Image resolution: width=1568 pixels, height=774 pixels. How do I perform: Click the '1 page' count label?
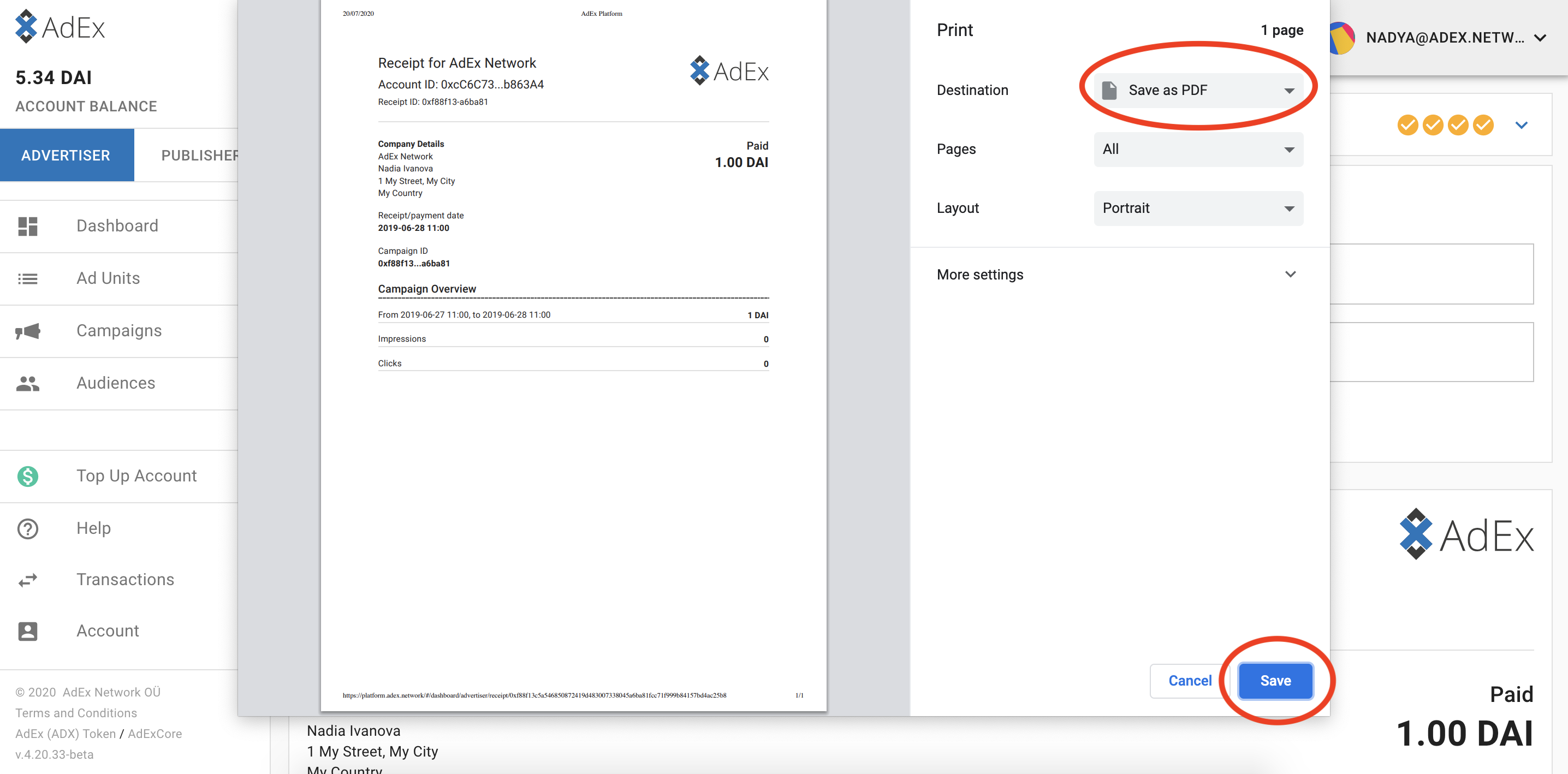[1282, 30]
